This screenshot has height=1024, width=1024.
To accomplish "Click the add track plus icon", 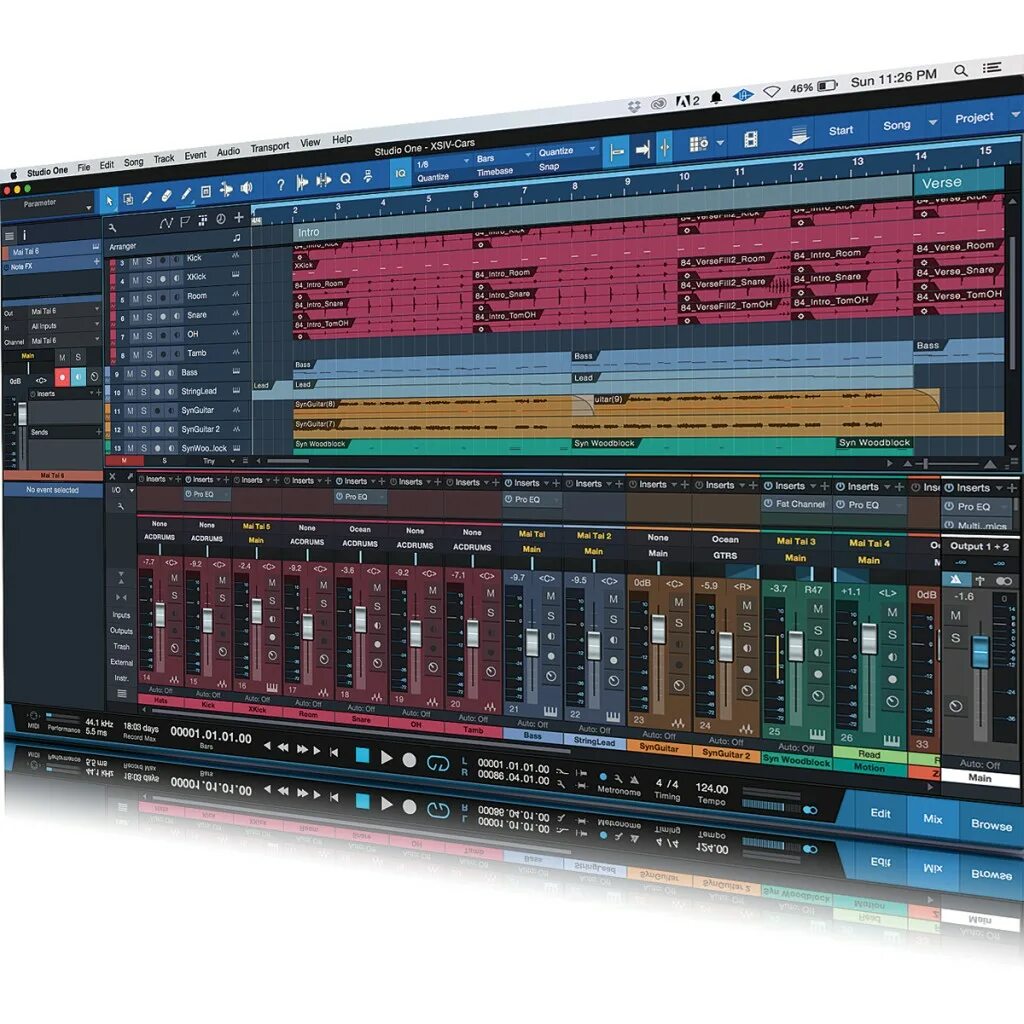I will click(239, 217).
